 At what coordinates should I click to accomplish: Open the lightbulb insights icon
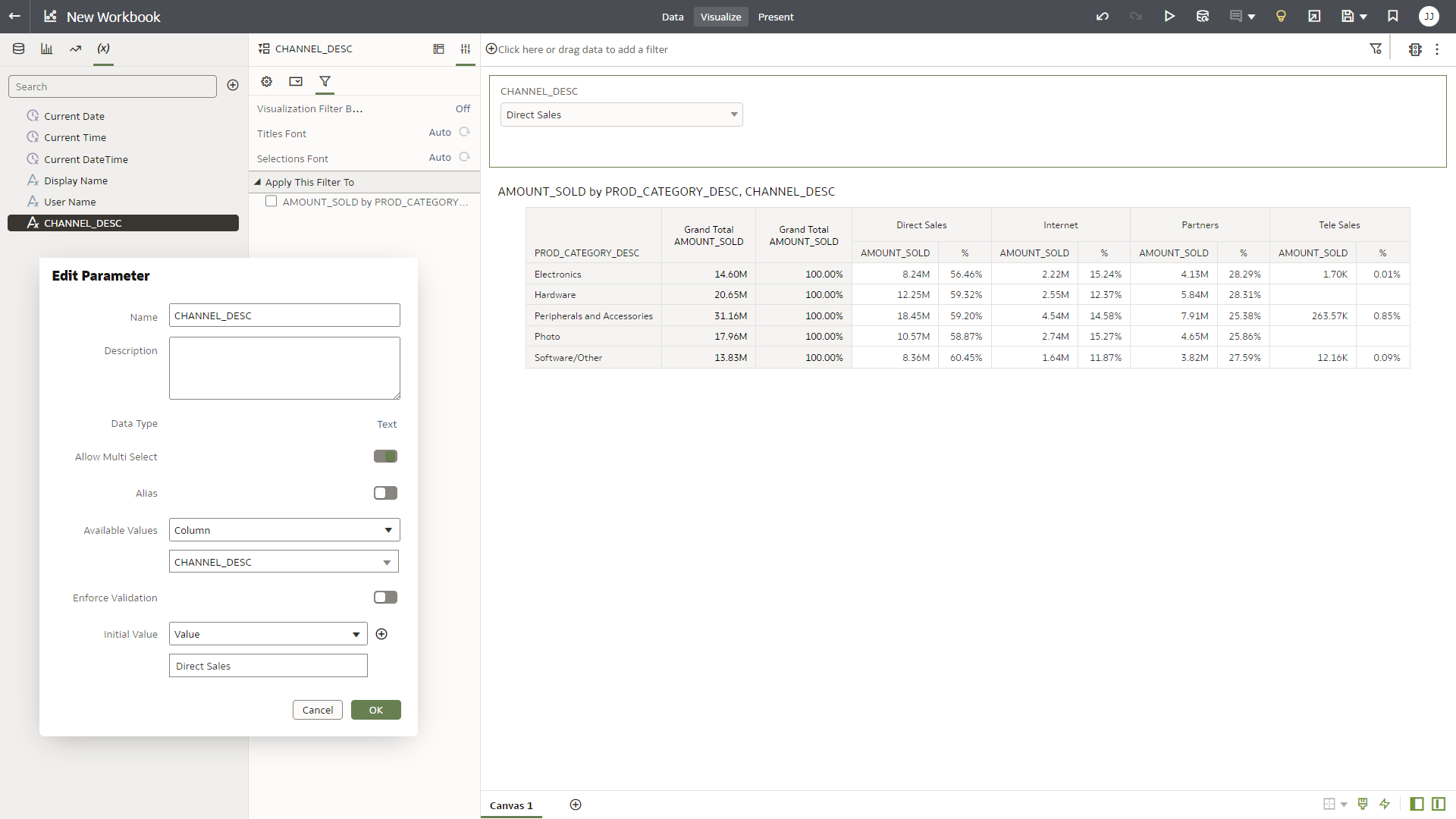1281,17
